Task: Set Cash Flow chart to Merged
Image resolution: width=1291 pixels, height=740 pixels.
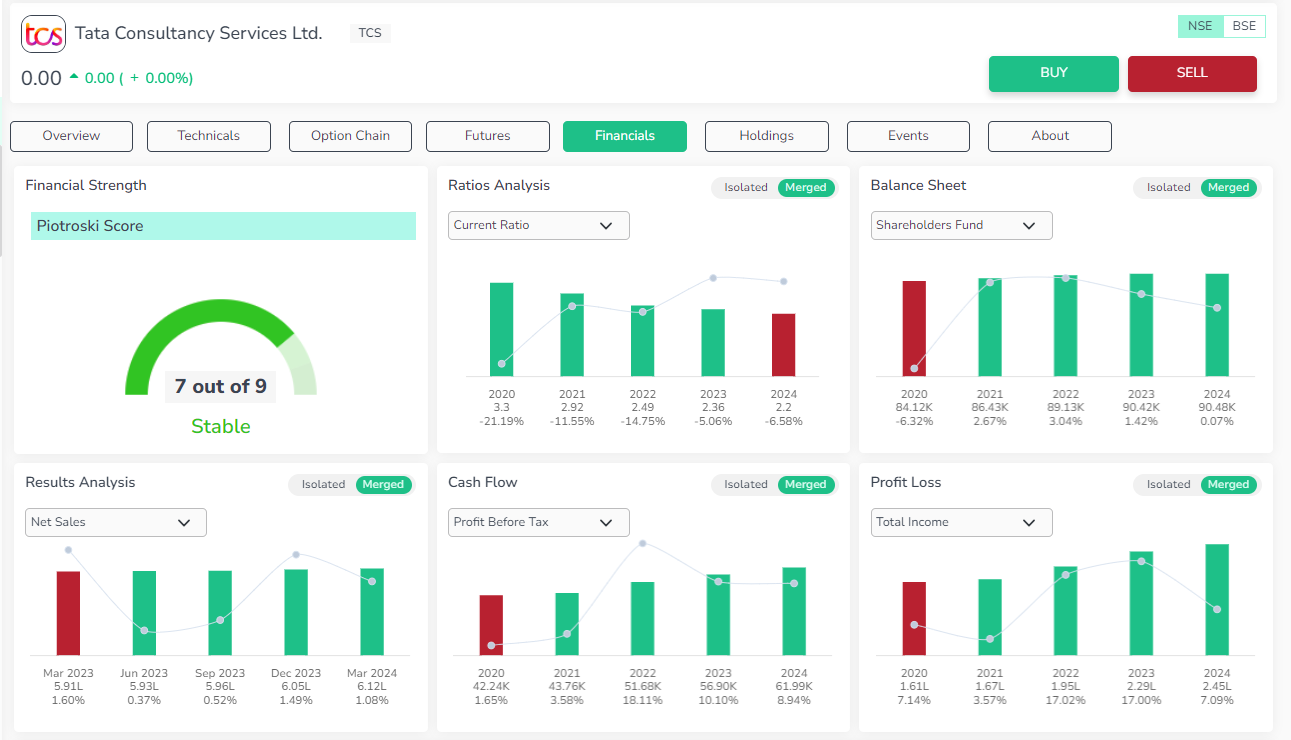Action: (x=806, y=484)
